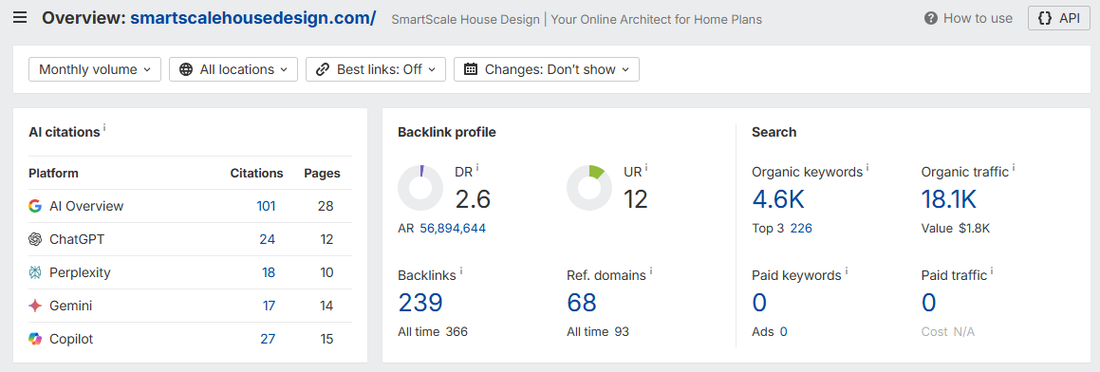Screen dimensions: 1100x372
Task: Click the AR value 56,894,644
Action: pos(452,228)
